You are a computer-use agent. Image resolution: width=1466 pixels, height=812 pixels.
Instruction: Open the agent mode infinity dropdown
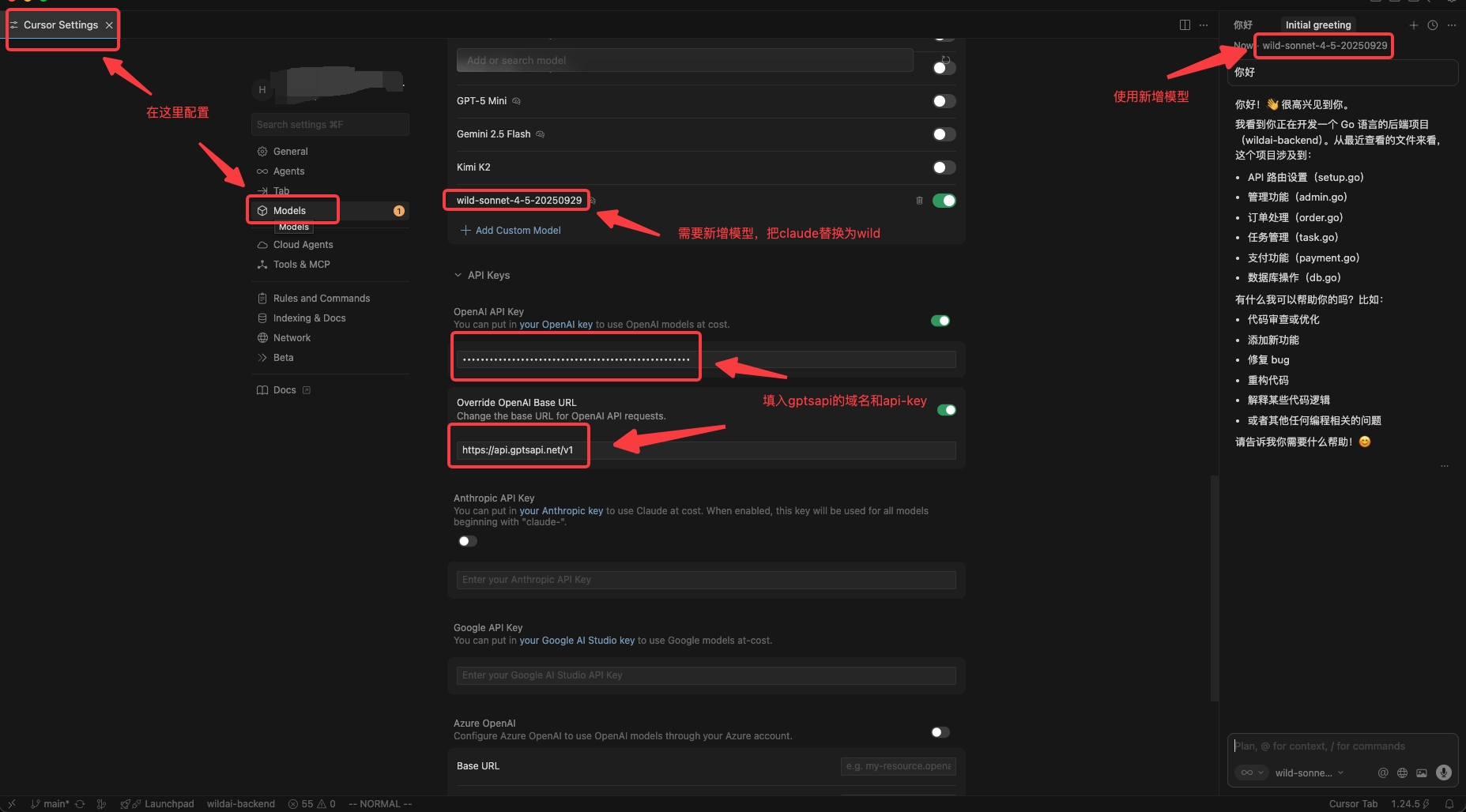coord(1250,773)
